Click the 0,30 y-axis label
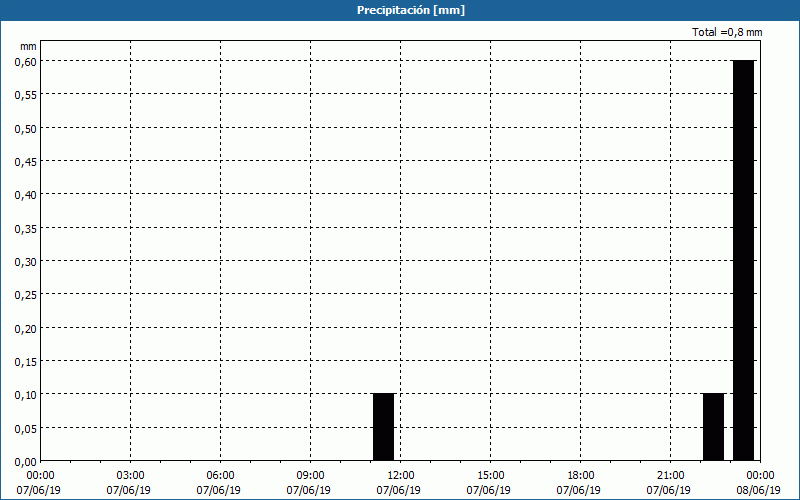 tap(25, 261)
